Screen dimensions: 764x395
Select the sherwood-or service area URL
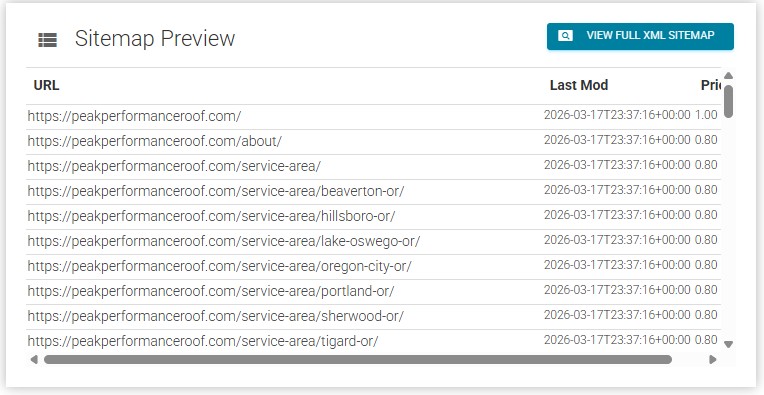point(215,316)
